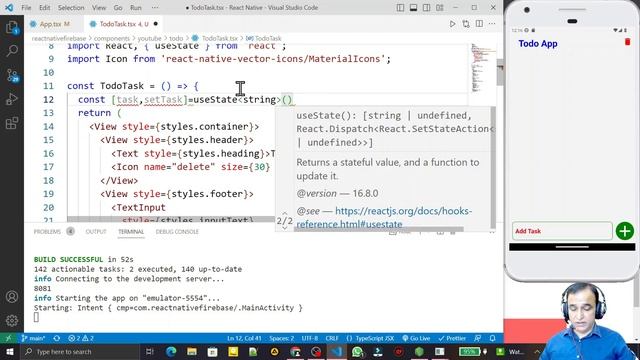Click the main branch status item
The image size is (640, 360).
[x=33, y=338]
